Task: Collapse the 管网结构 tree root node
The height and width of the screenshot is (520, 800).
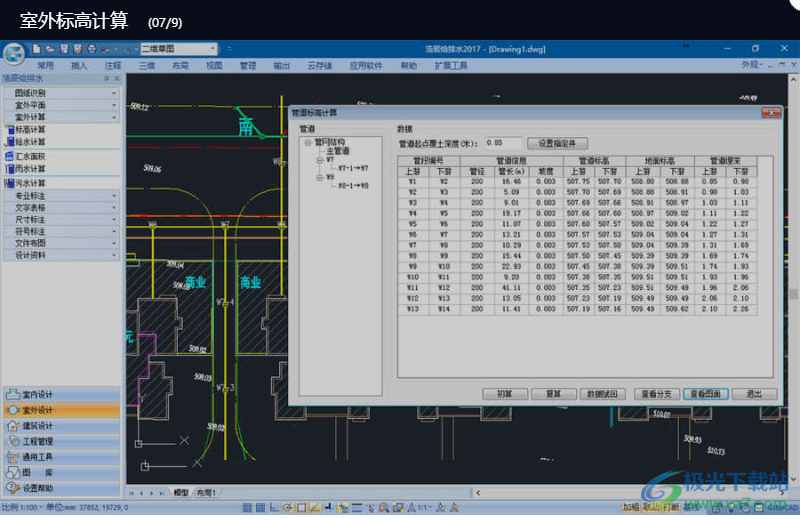Action: [x=308, y=142]
